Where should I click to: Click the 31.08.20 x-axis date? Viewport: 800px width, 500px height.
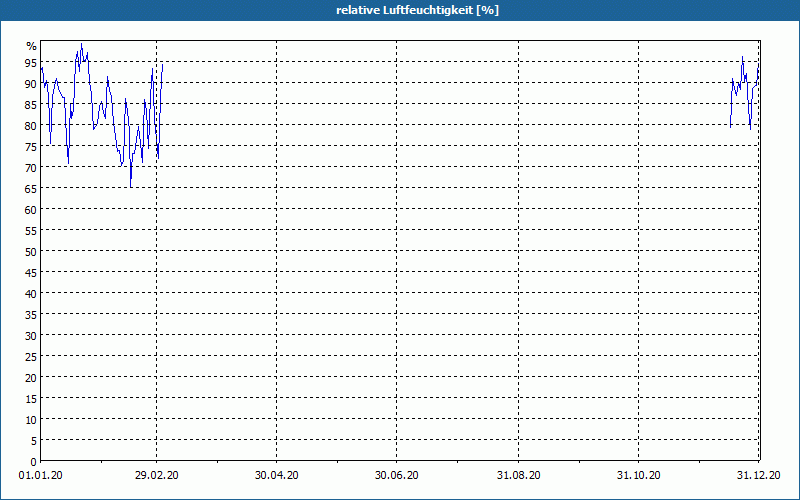click(x=519, y=477)
